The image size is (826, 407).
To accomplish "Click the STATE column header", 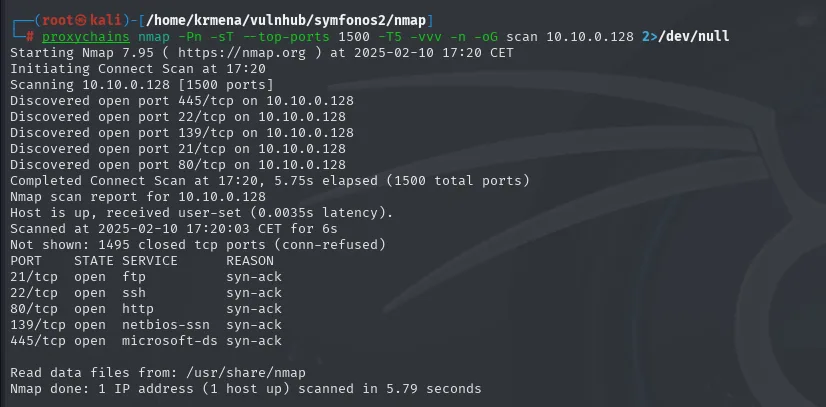I will click(94, 261).
